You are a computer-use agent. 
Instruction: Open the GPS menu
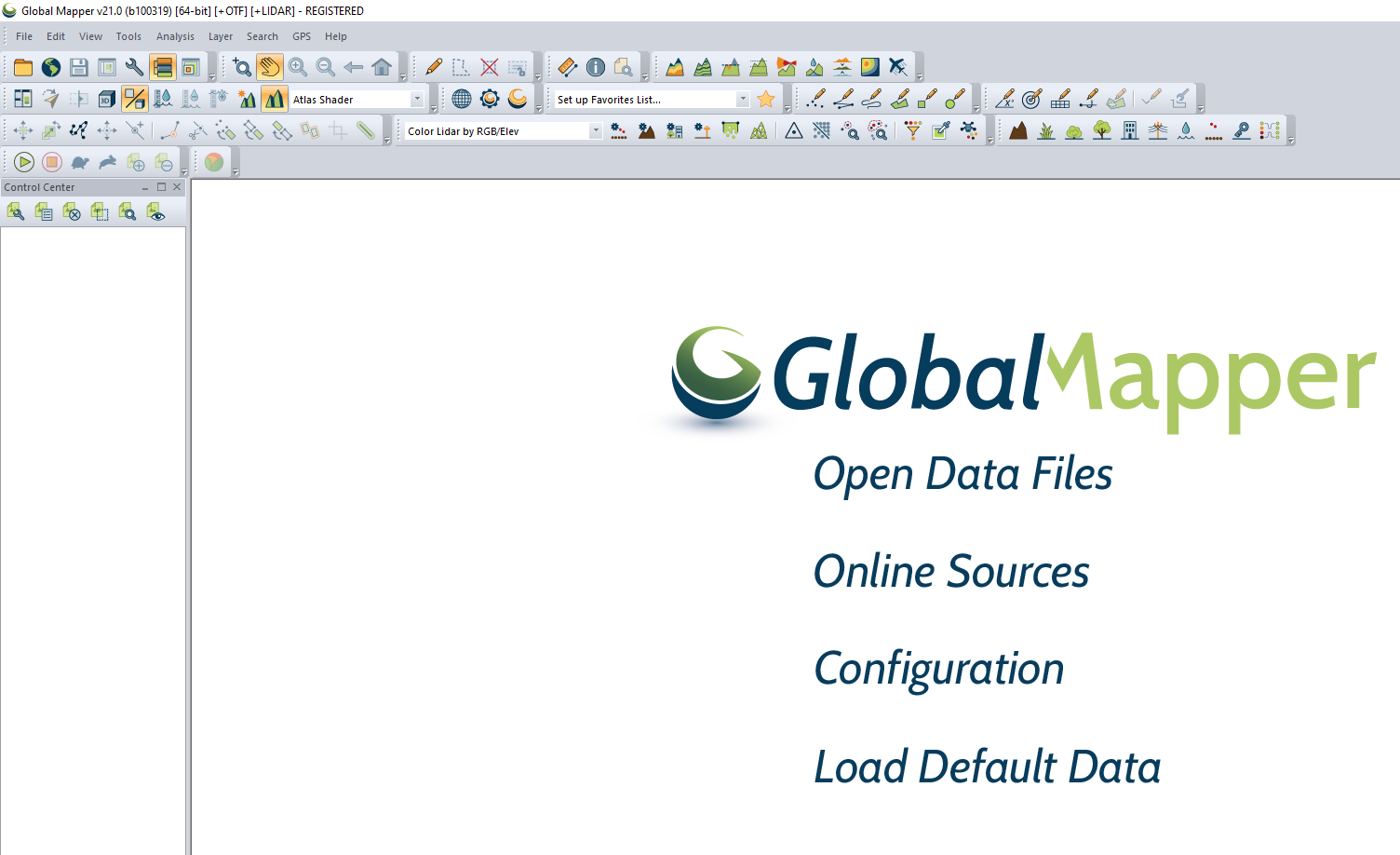coord(302,36)
